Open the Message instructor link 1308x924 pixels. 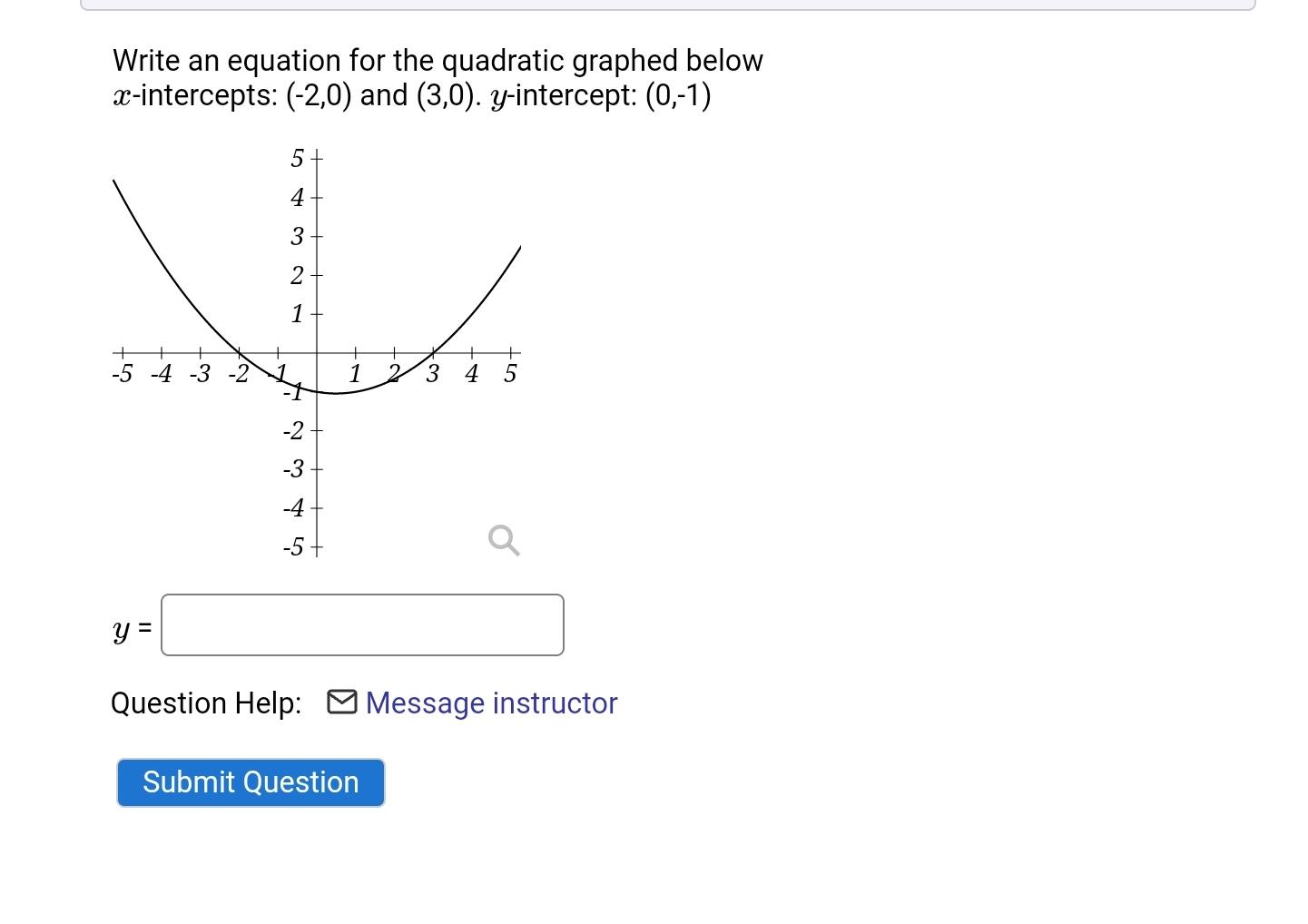pyautogui.click(x=490, y=702)
